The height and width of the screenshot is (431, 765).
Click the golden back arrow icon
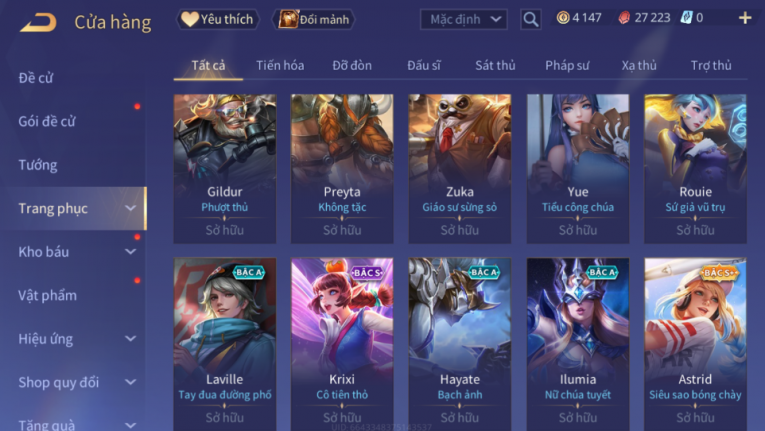(38, 22)
